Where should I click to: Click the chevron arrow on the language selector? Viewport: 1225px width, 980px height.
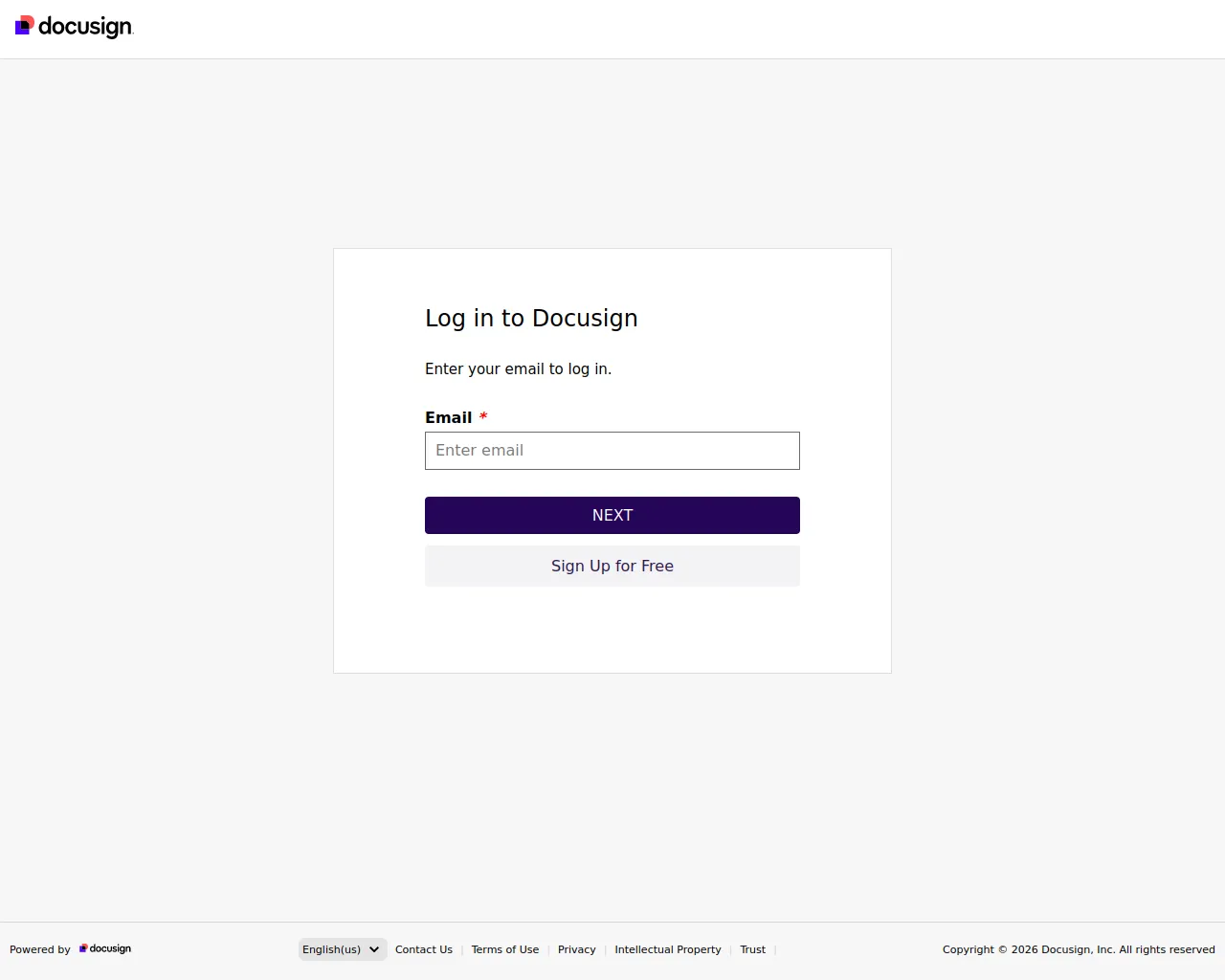pos(374,949)
